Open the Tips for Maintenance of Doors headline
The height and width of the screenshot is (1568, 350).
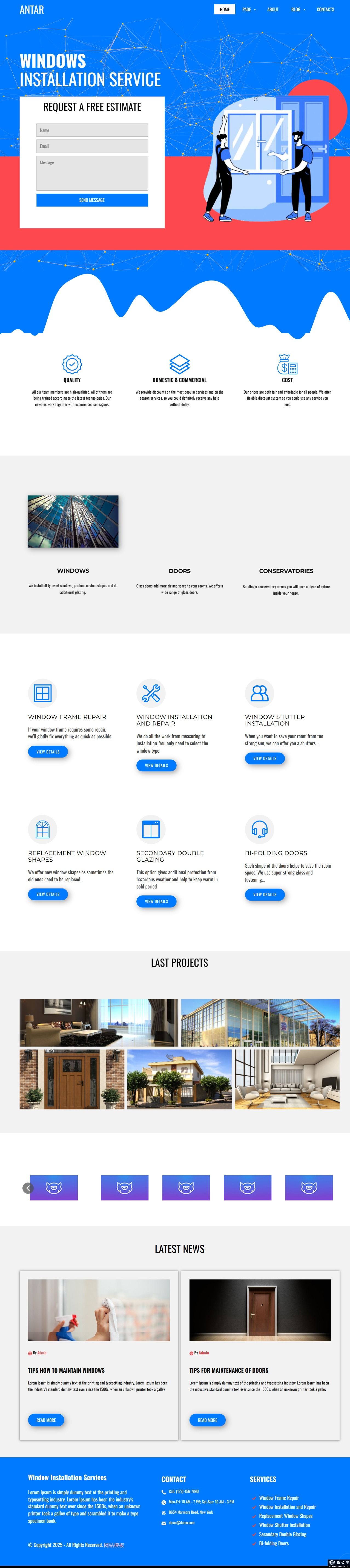[x=229, y=1370]
